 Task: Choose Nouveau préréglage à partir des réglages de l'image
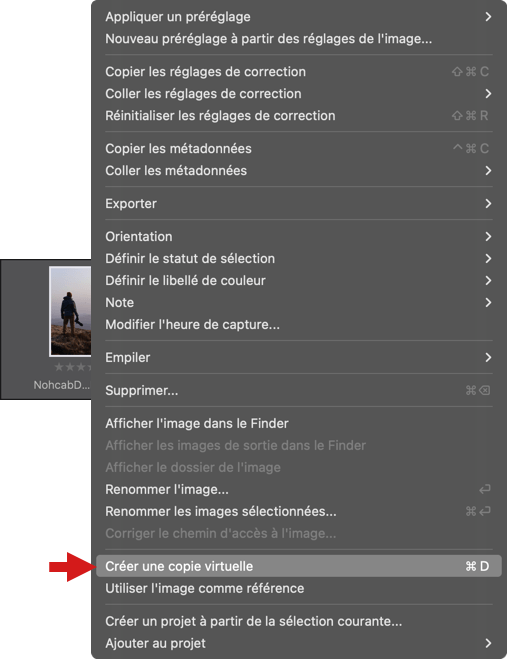coord(298,39)
